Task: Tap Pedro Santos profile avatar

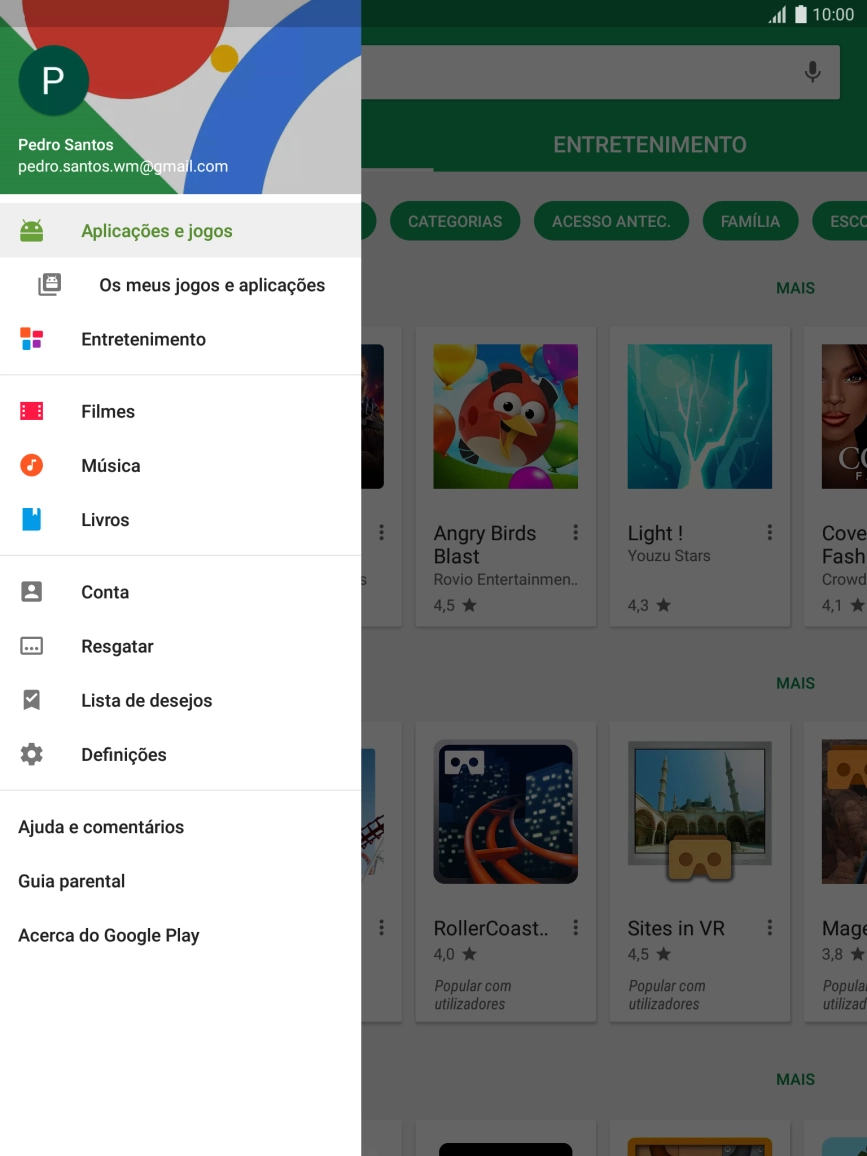Action: tap(54, 80)
